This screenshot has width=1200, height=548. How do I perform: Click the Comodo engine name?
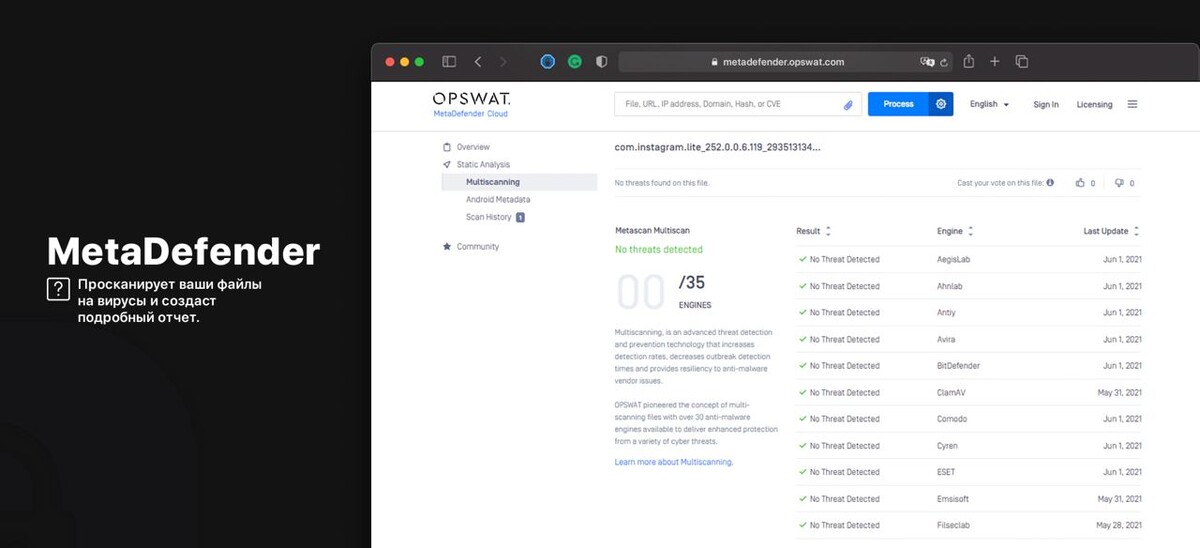coord(953,419)
